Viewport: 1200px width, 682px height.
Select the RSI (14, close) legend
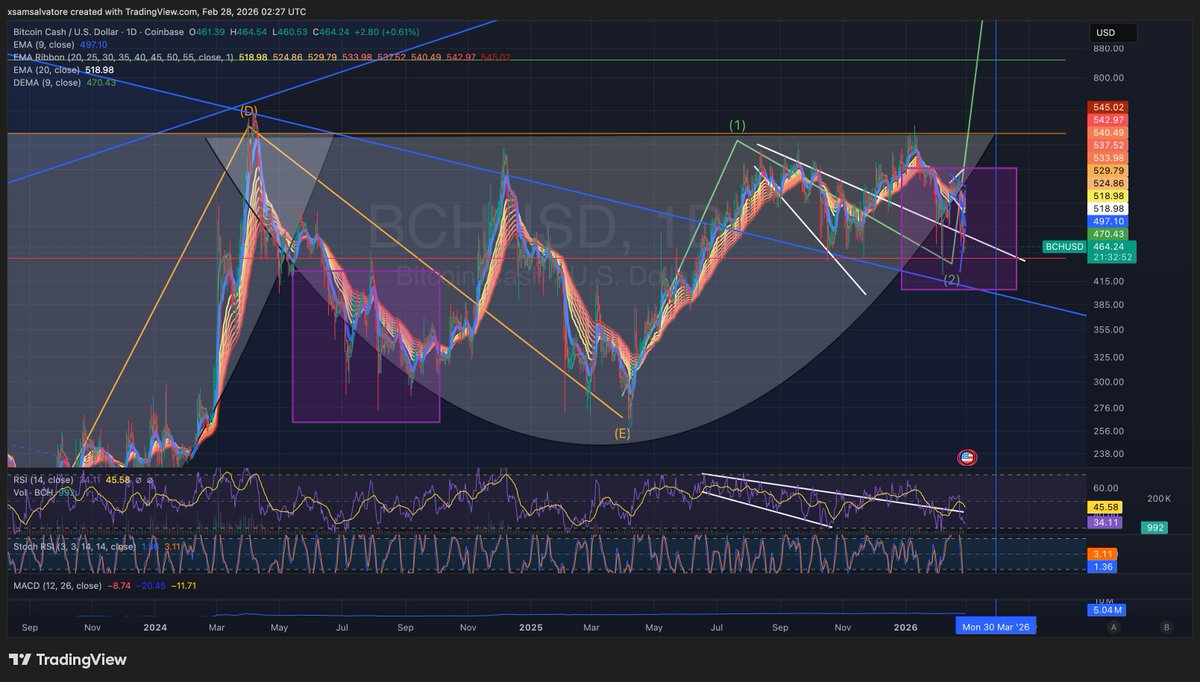pyautogui.click(x=45, y=480)
